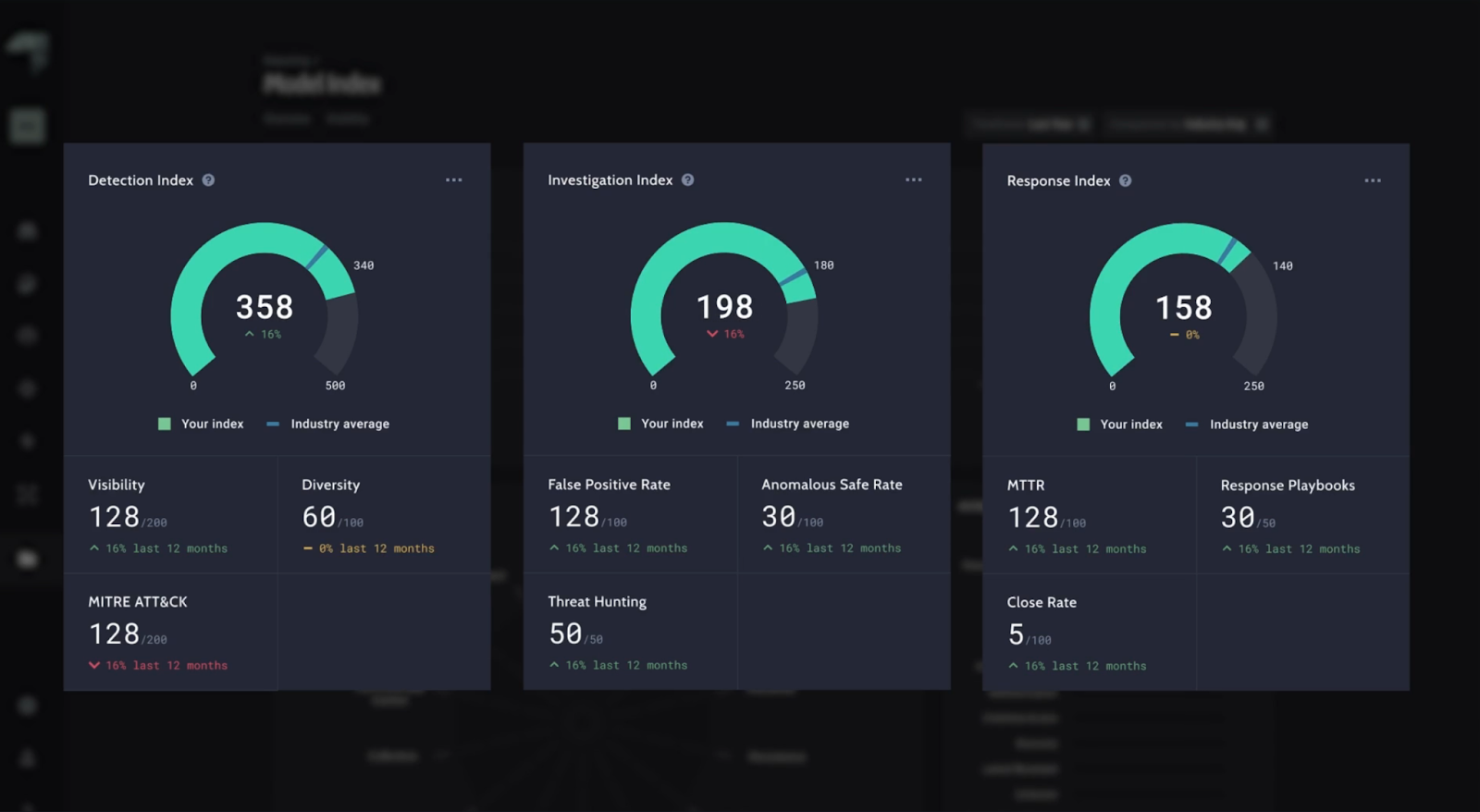Click the Response Index help icon

pyautogui.click(x=1125, y=181)
